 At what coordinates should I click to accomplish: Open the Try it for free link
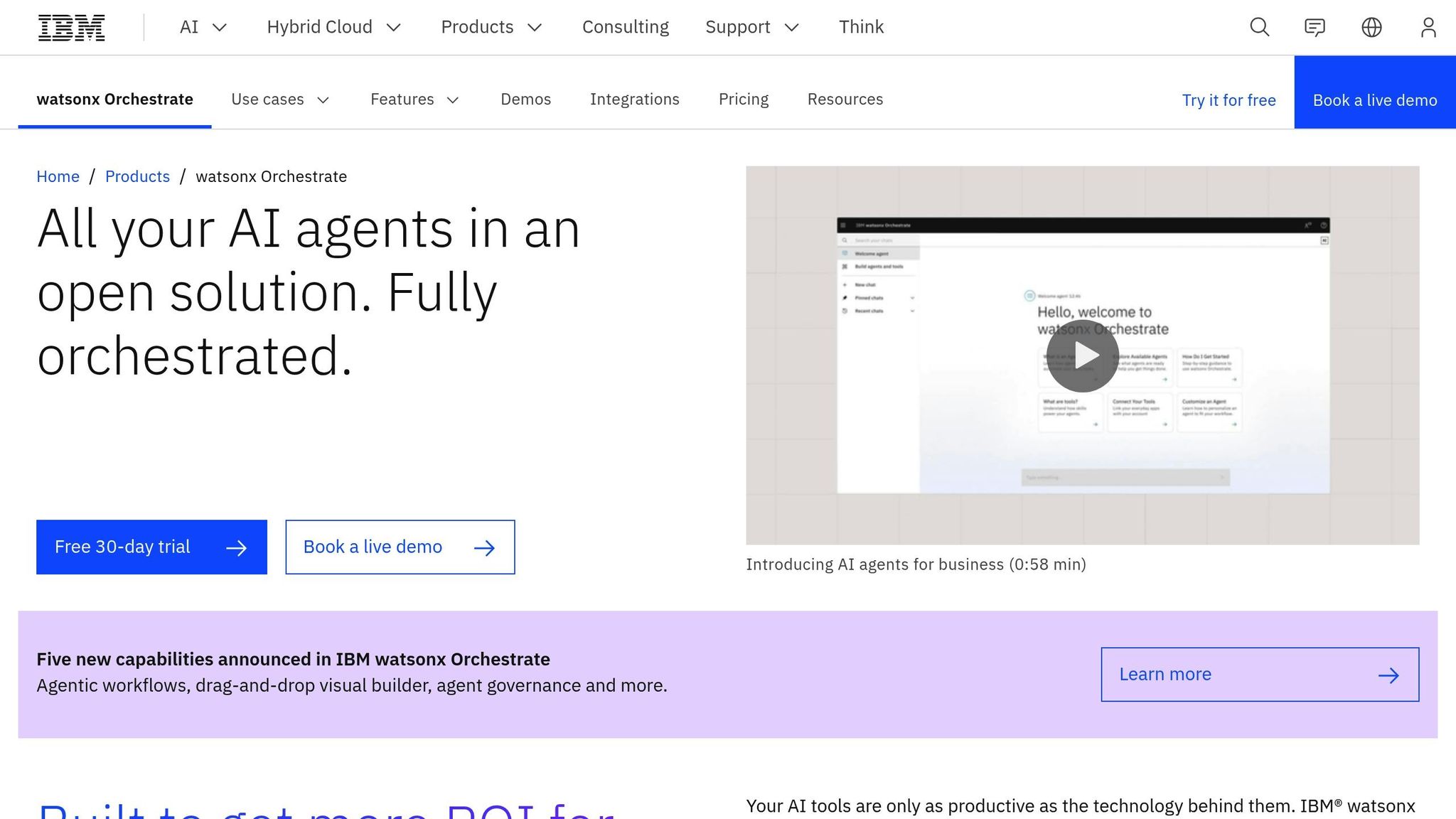1228,100
